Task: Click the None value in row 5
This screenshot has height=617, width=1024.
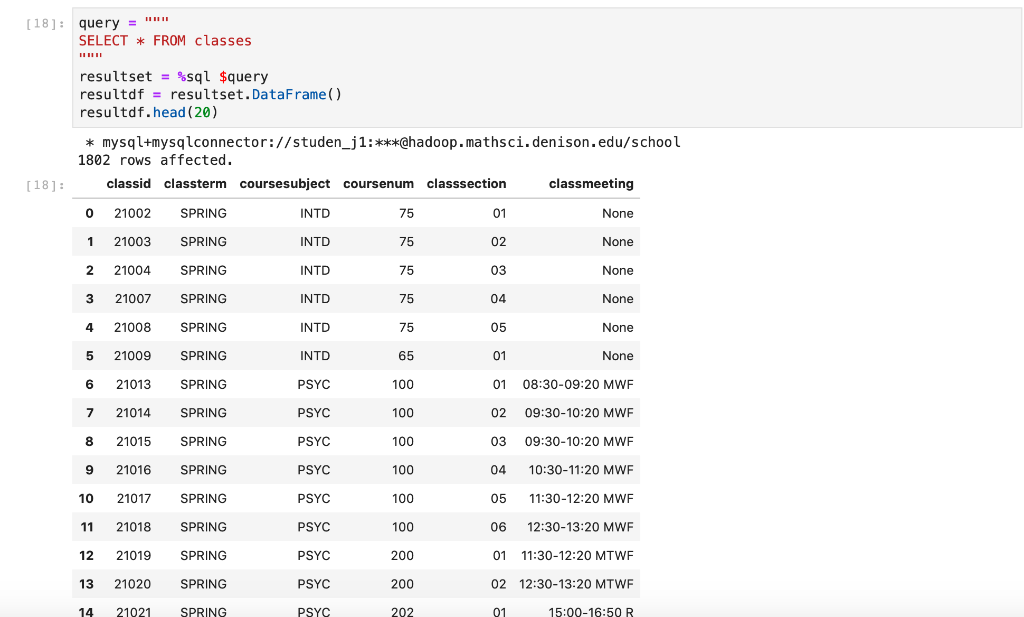Action: (x=618, y=356)
